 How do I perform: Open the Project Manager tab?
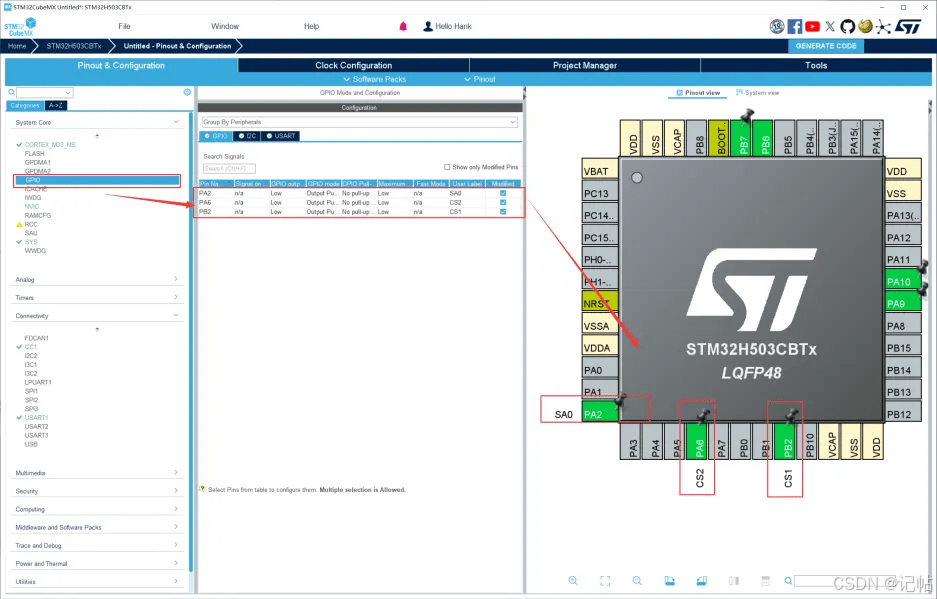pyautogui.click(x=585, y=65)
